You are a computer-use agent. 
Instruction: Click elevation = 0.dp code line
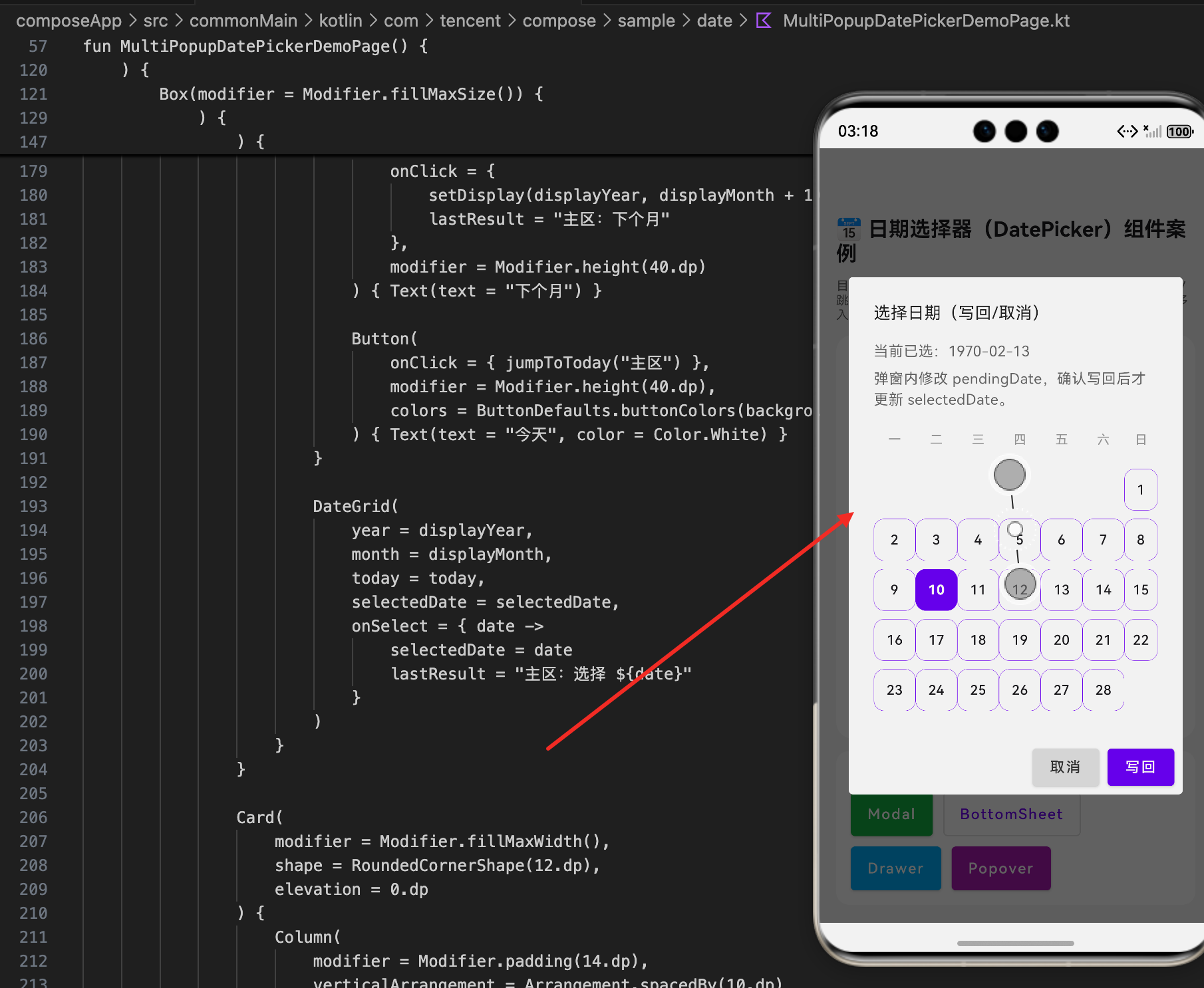pos(351,889)
